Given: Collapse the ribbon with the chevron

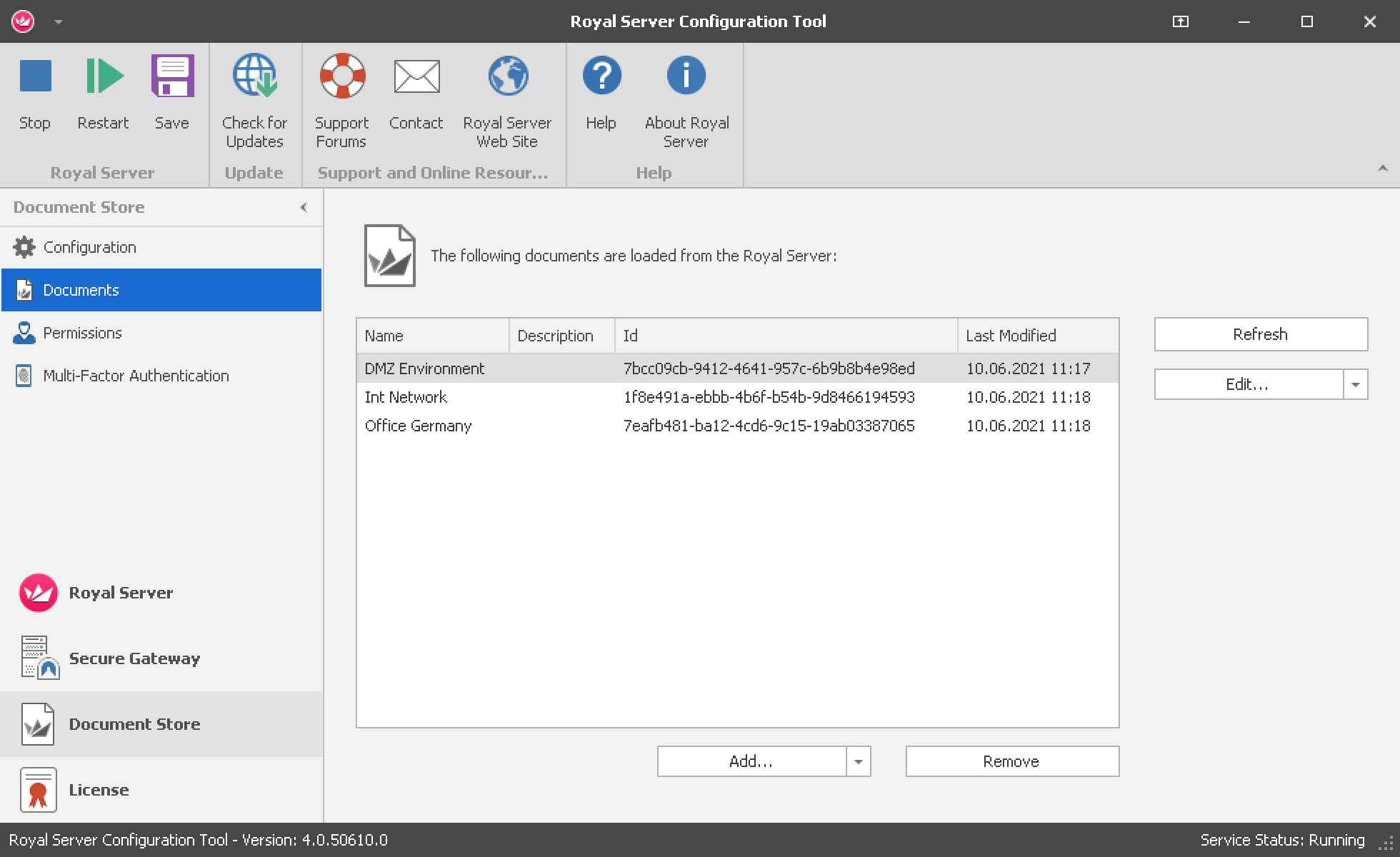Looking at the screenshot, I should (1382, 169).
